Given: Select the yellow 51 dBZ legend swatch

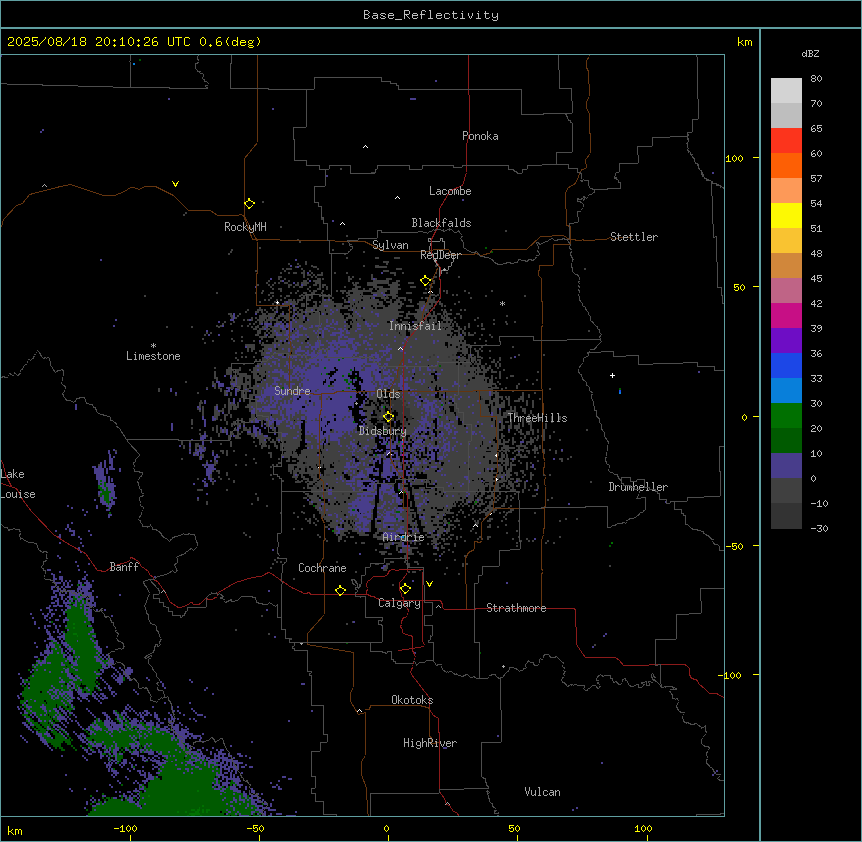Looking at the screenshot, I should pos(786,215).
